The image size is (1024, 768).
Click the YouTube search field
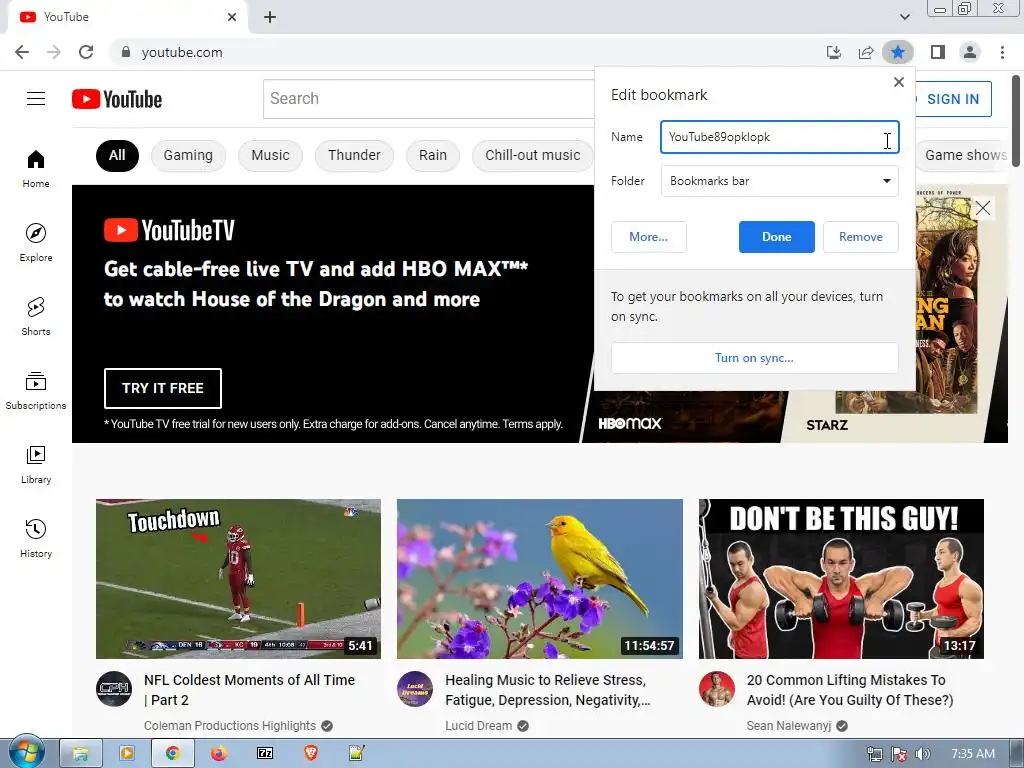[x=428, y=99]
